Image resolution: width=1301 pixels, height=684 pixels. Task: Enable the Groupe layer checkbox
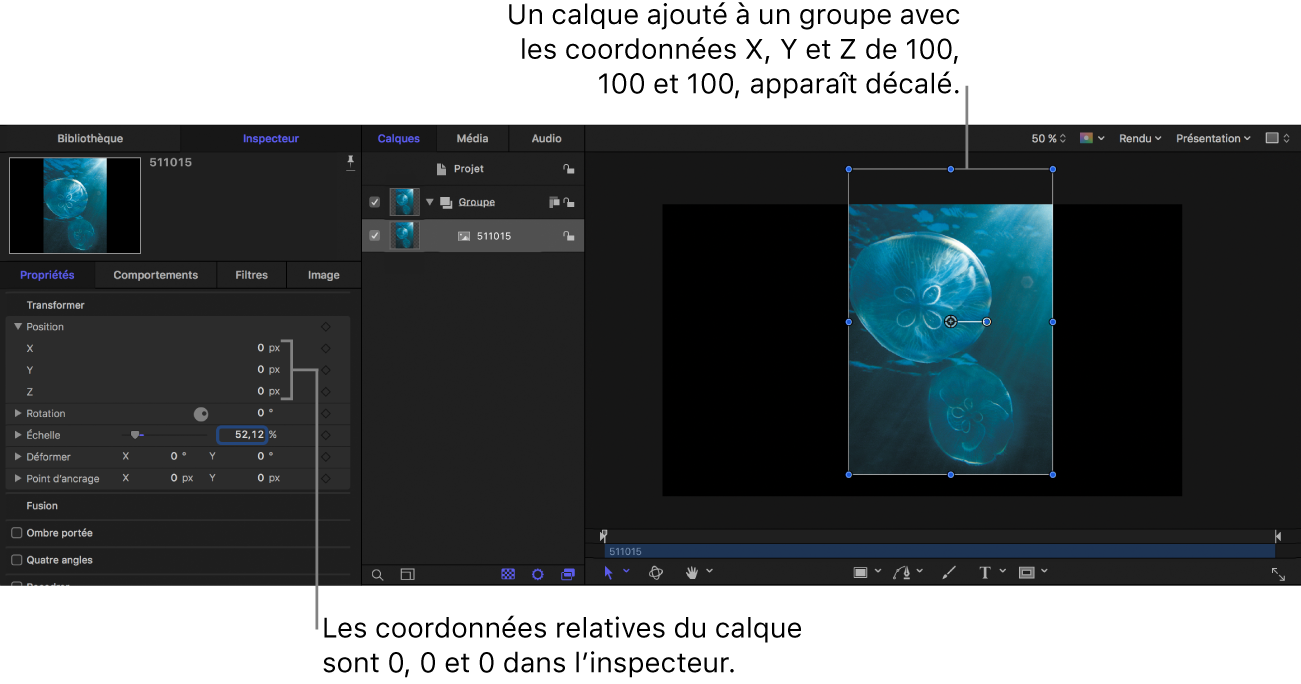point(374,201)
